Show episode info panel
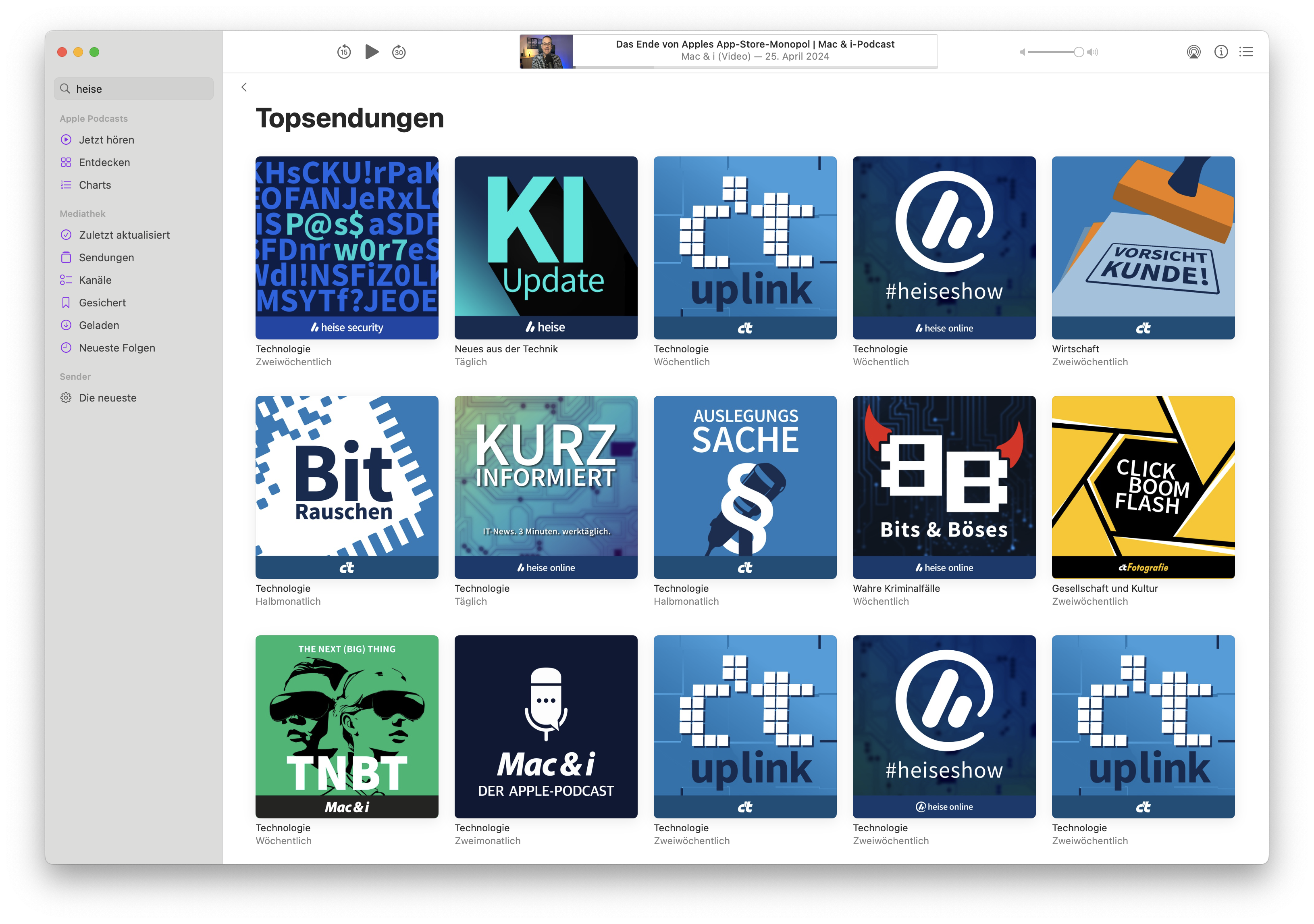Viewport: 1314px width, 924px height. point(1221,52)
